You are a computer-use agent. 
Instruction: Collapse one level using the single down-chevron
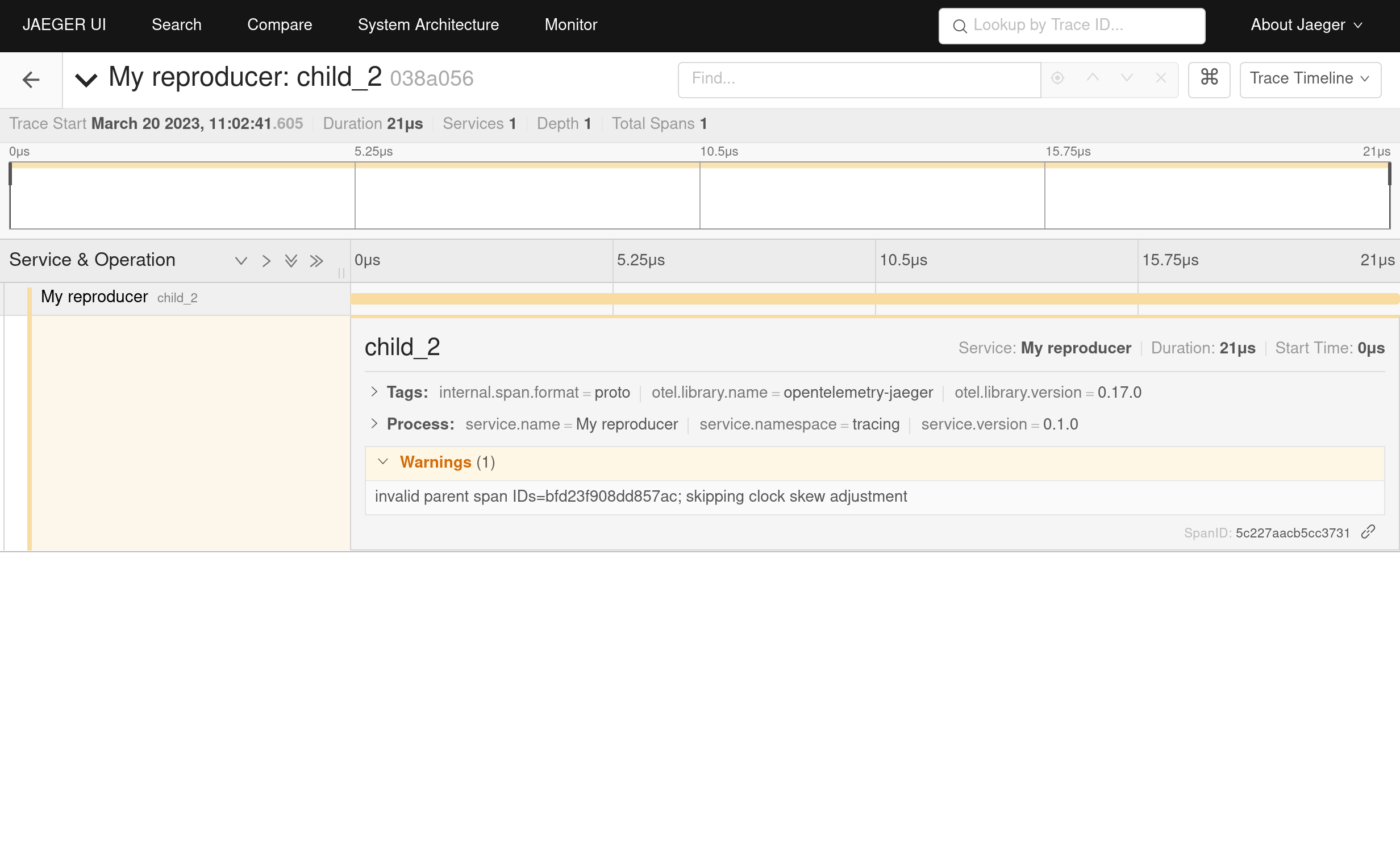pyautogui.click(x=241, y=261)
